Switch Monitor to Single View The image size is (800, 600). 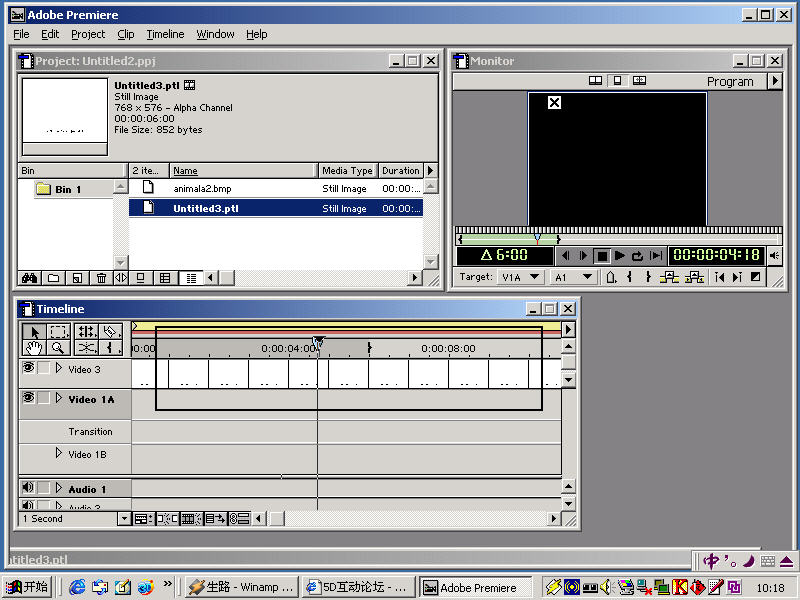[617, 81]
